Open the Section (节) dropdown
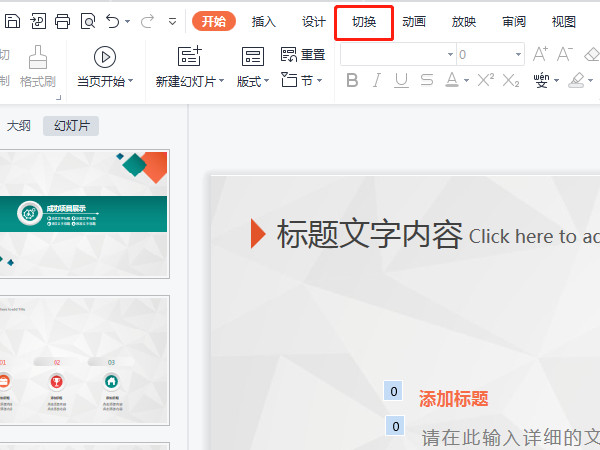 [303, 80]
